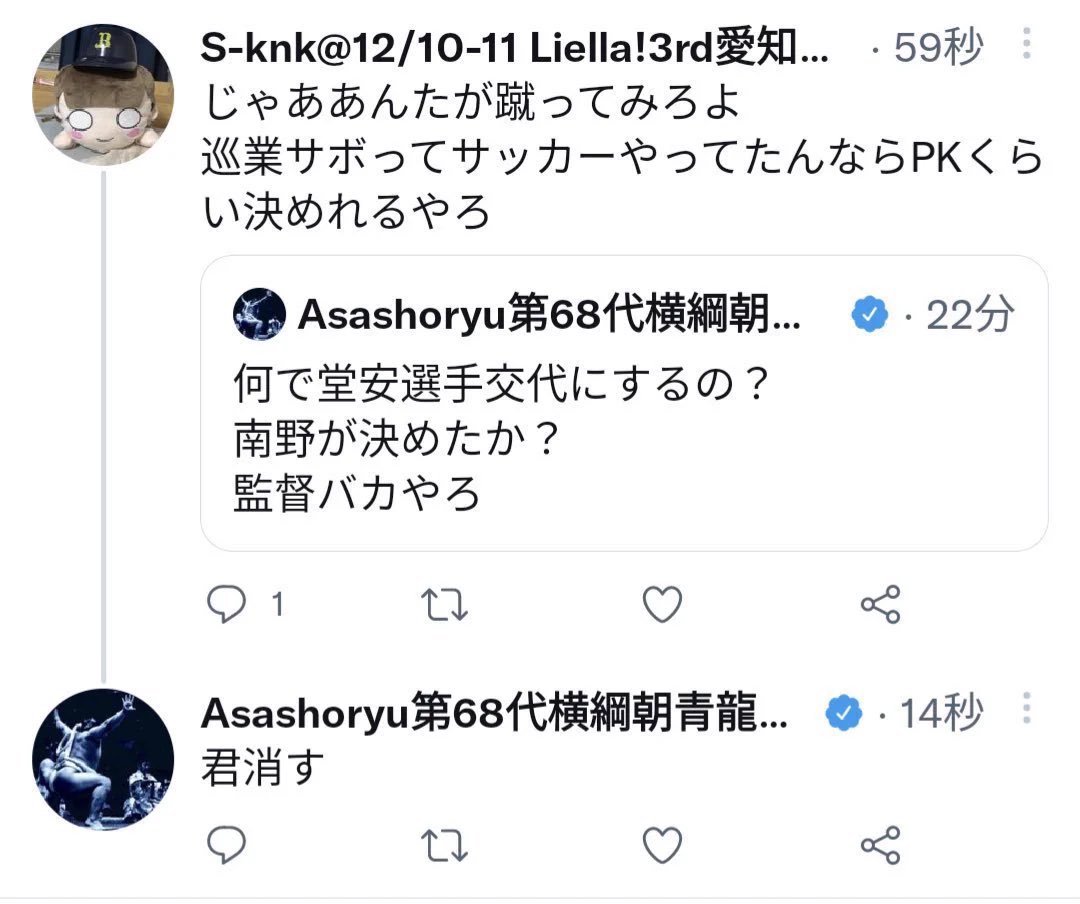Open S-knk's plush doll profile picture
1080x904 pixels.
(103, 94)
